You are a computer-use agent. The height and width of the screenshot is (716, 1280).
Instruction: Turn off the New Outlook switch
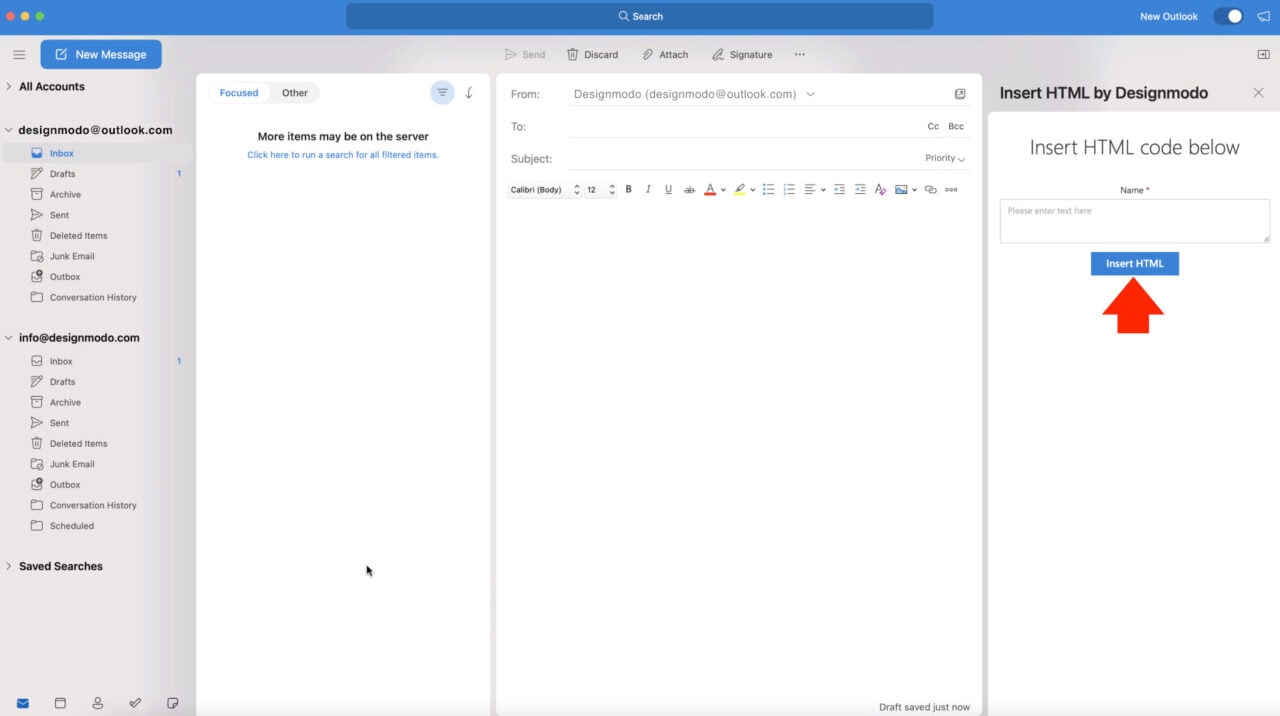click(1227, 16)
